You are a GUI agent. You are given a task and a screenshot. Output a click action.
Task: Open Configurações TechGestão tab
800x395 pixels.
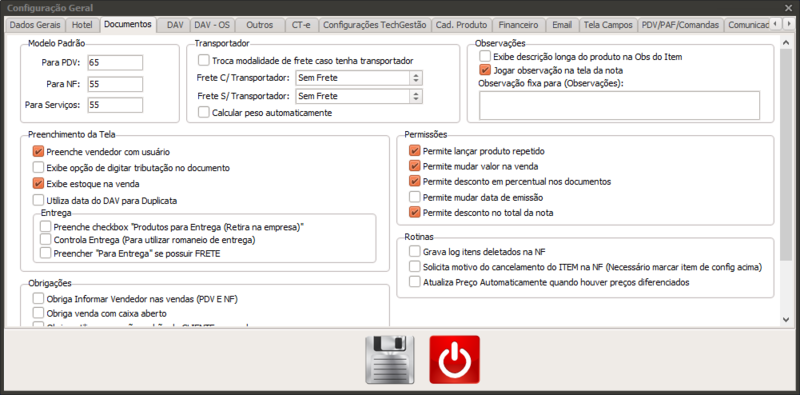coord(374,24)
